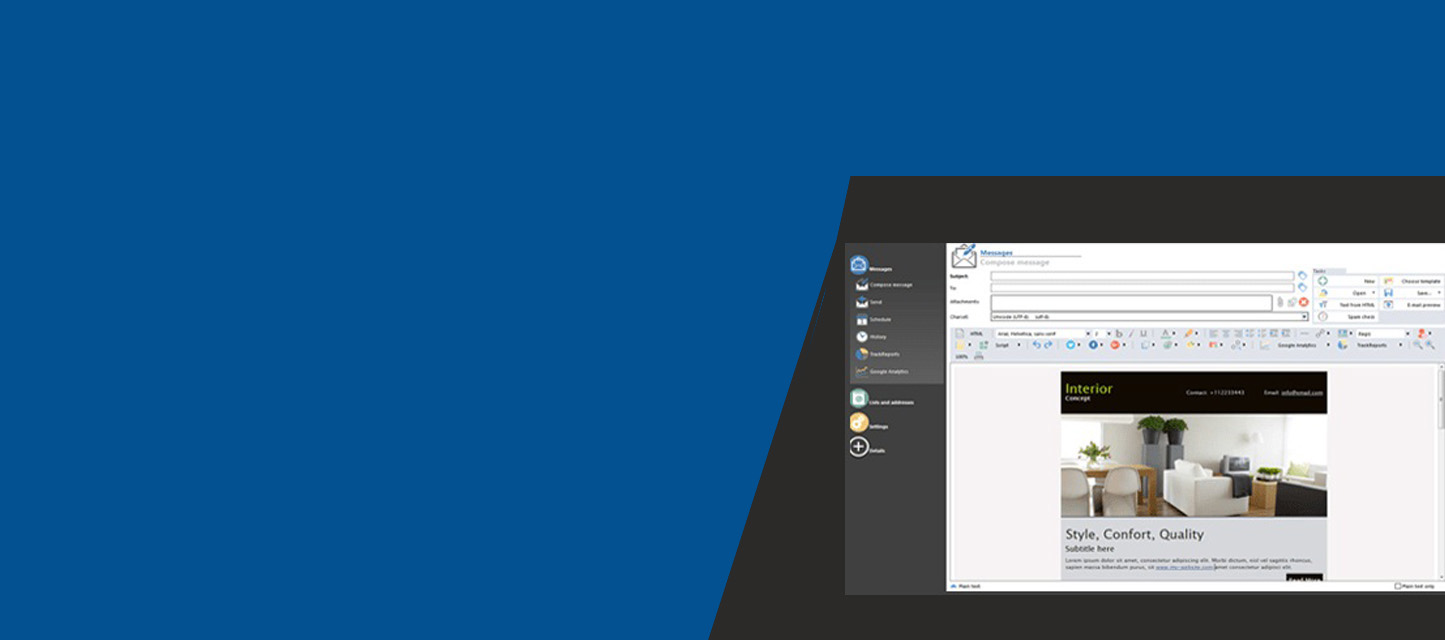Click the red remove attachment icon
1445x640 pixels.
pyautogui.click(x=1304, y=302)
